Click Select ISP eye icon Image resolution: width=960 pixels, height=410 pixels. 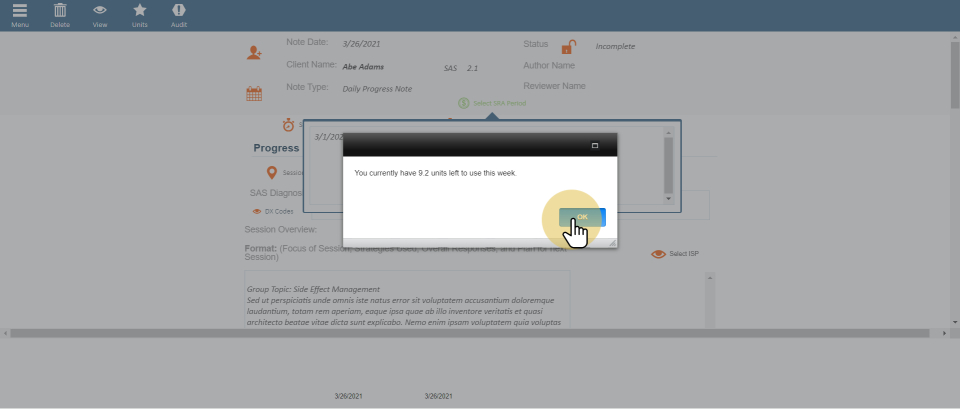[658, 254]
